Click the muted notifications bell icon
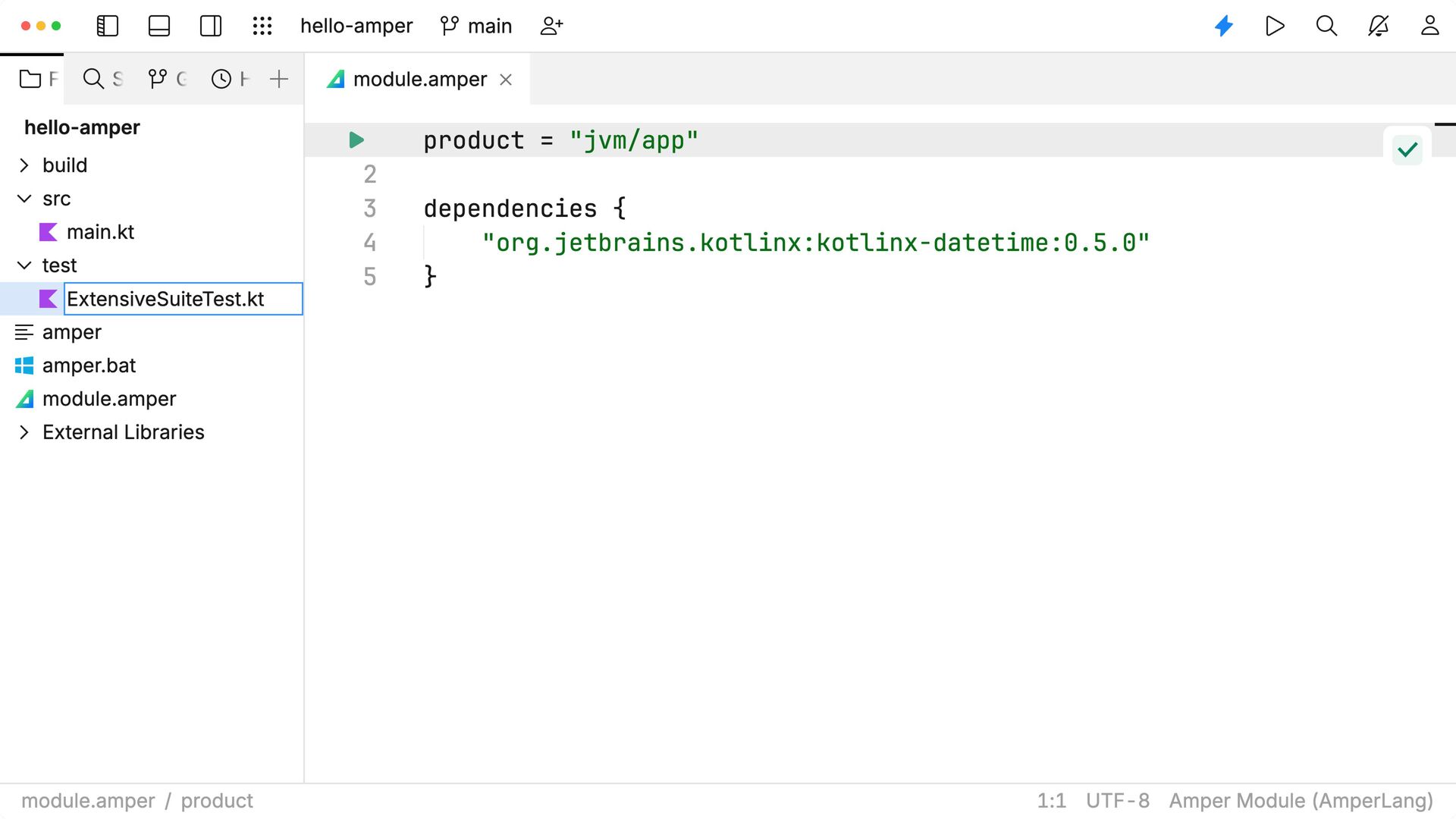The image size is (1456, 819). coord(1378,26)
